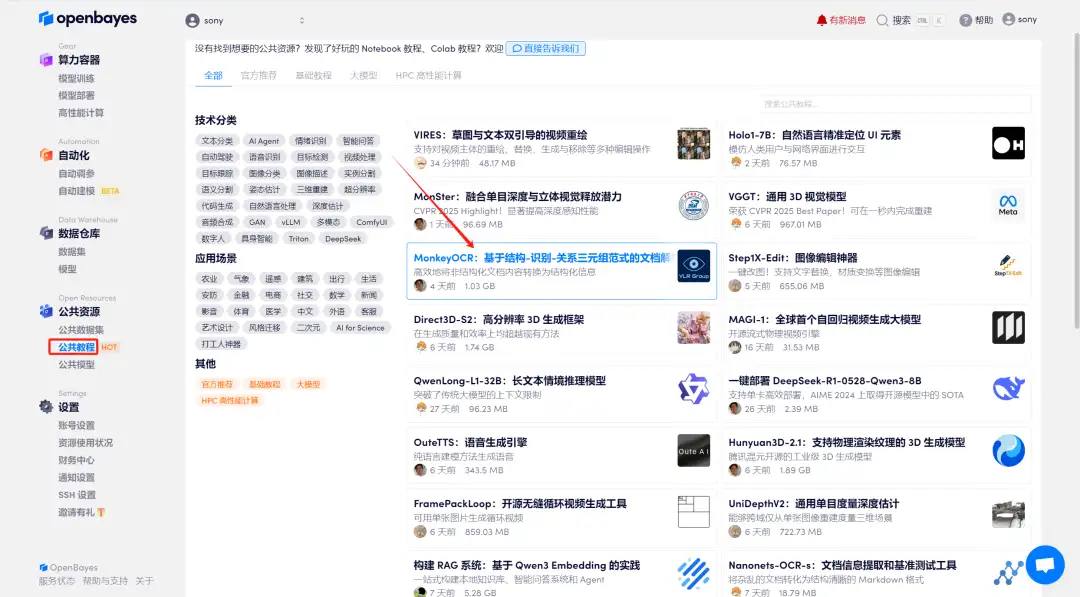Click the notification bell icon
Viewport: 1080px width, 597px height.
(821, 20)
